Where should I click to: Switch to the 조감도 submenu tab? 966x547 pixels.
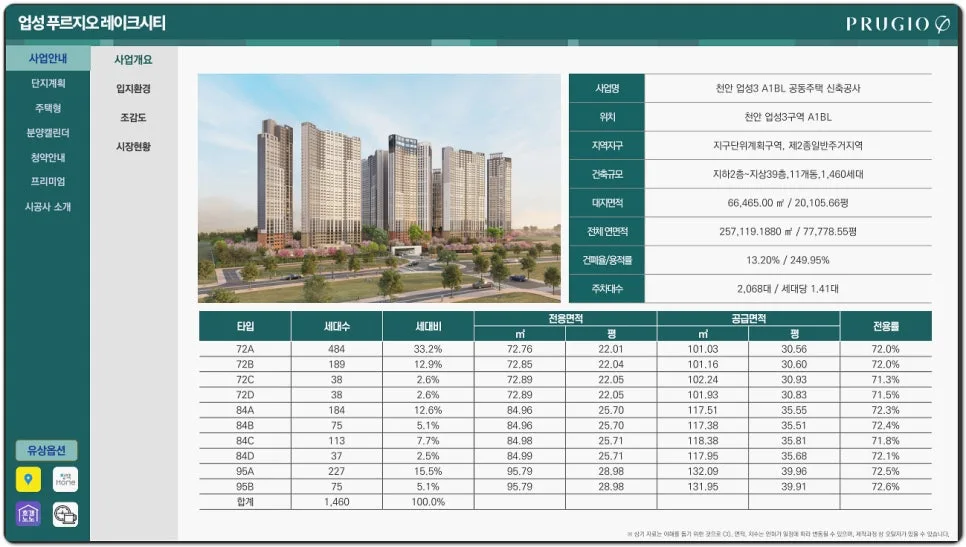(x=134, y=118)
